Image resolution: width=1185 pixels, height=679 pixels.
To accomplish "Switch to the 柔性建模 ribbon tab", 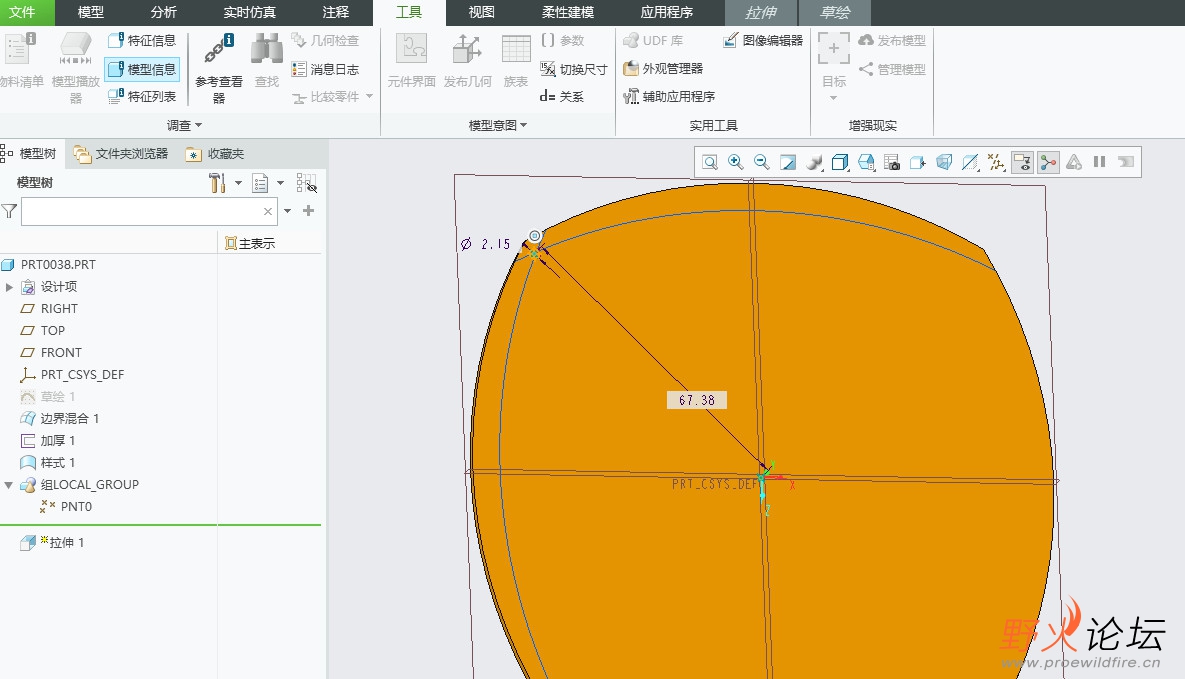I will (568, 12).
